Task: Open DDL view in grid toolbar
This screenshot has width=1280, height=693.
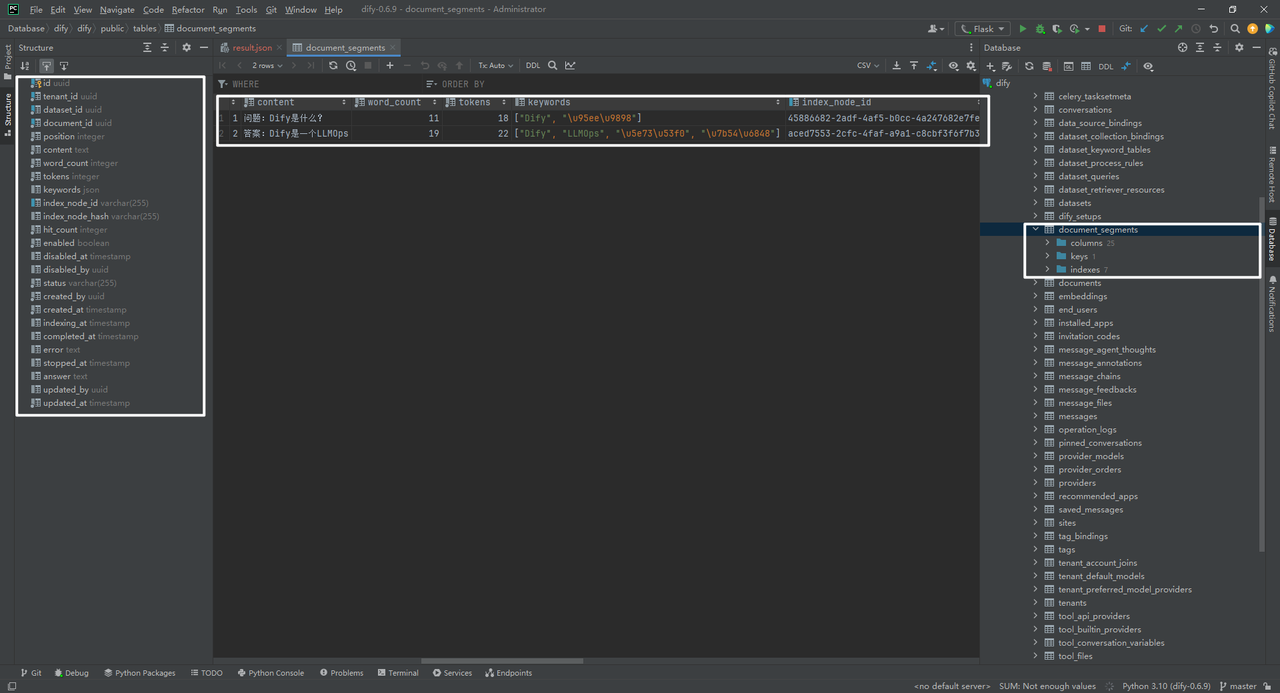Action: click(x=533, y=65)
